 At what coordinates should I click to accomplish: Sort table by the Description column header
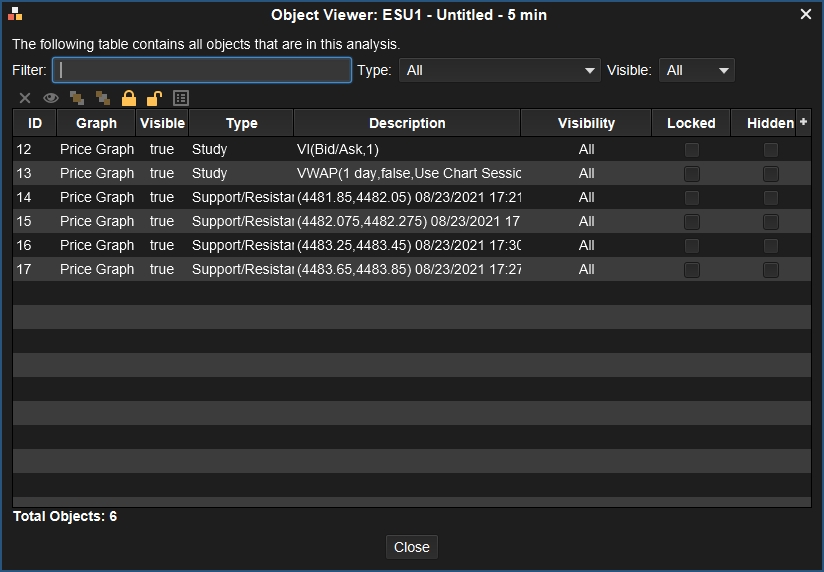[x=407, y=123]
